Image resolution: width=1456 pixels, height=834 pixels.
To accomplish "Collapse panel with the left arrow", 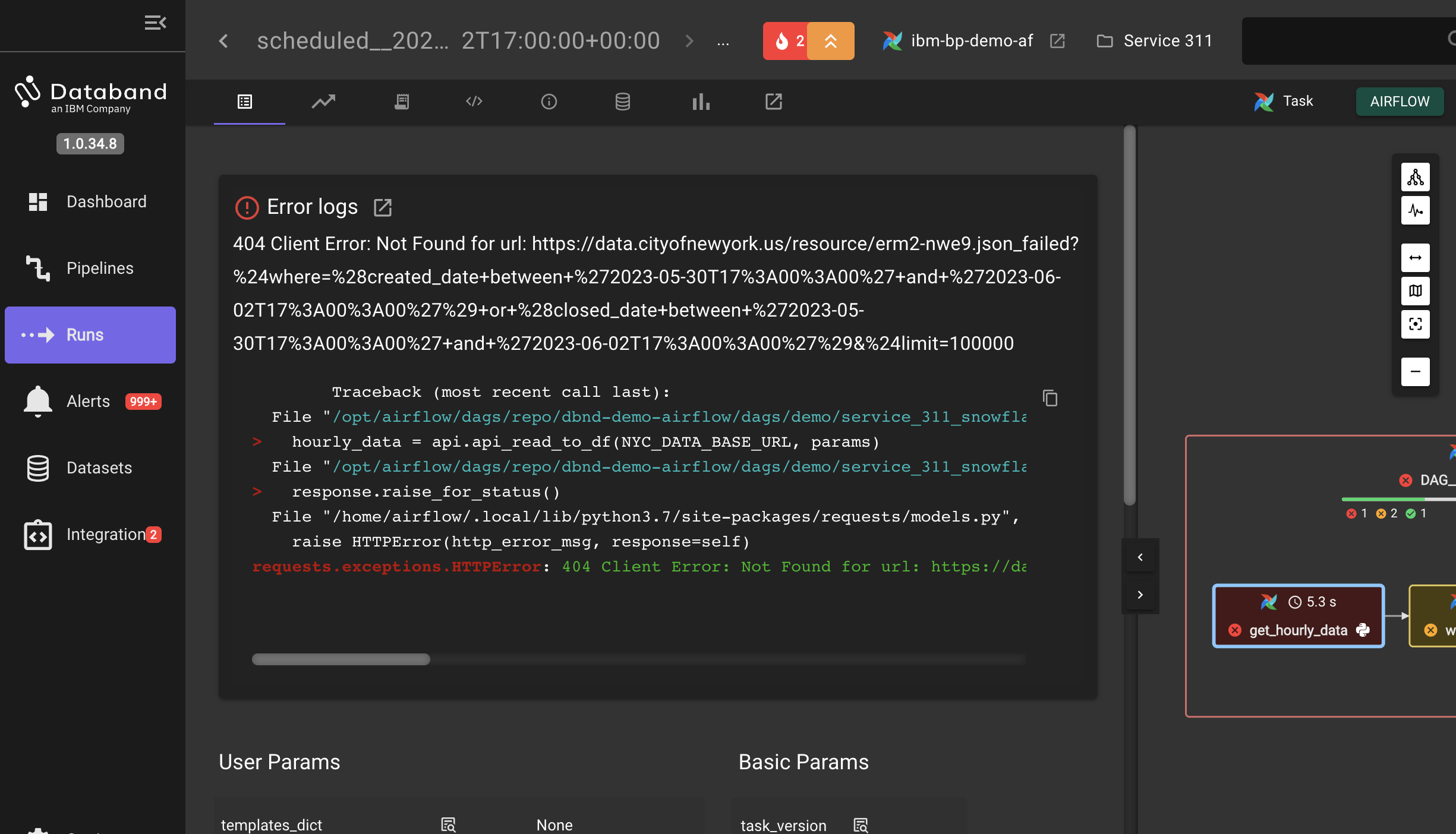I will tap(1140, 557).
